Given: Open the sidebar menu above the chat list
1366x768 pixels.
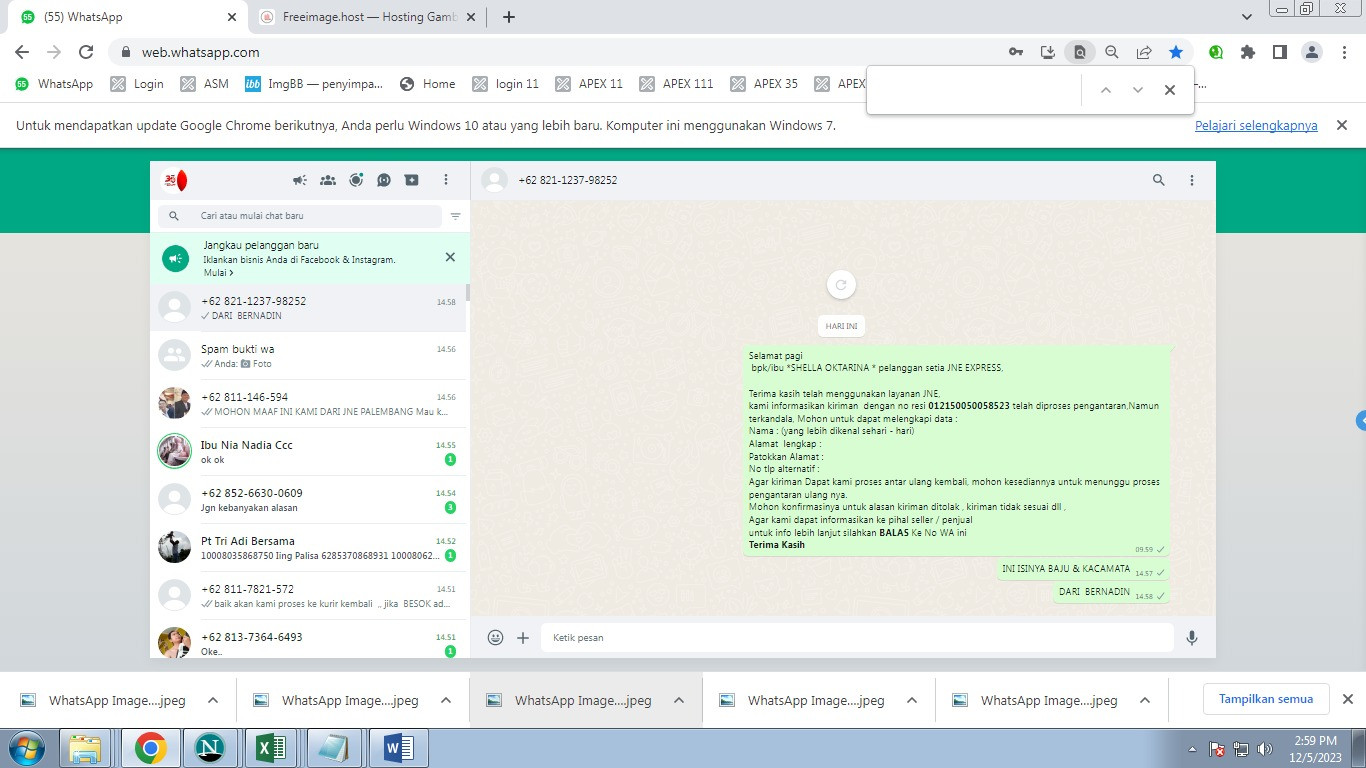Looking at the screenshot, I should pos(446,181).
